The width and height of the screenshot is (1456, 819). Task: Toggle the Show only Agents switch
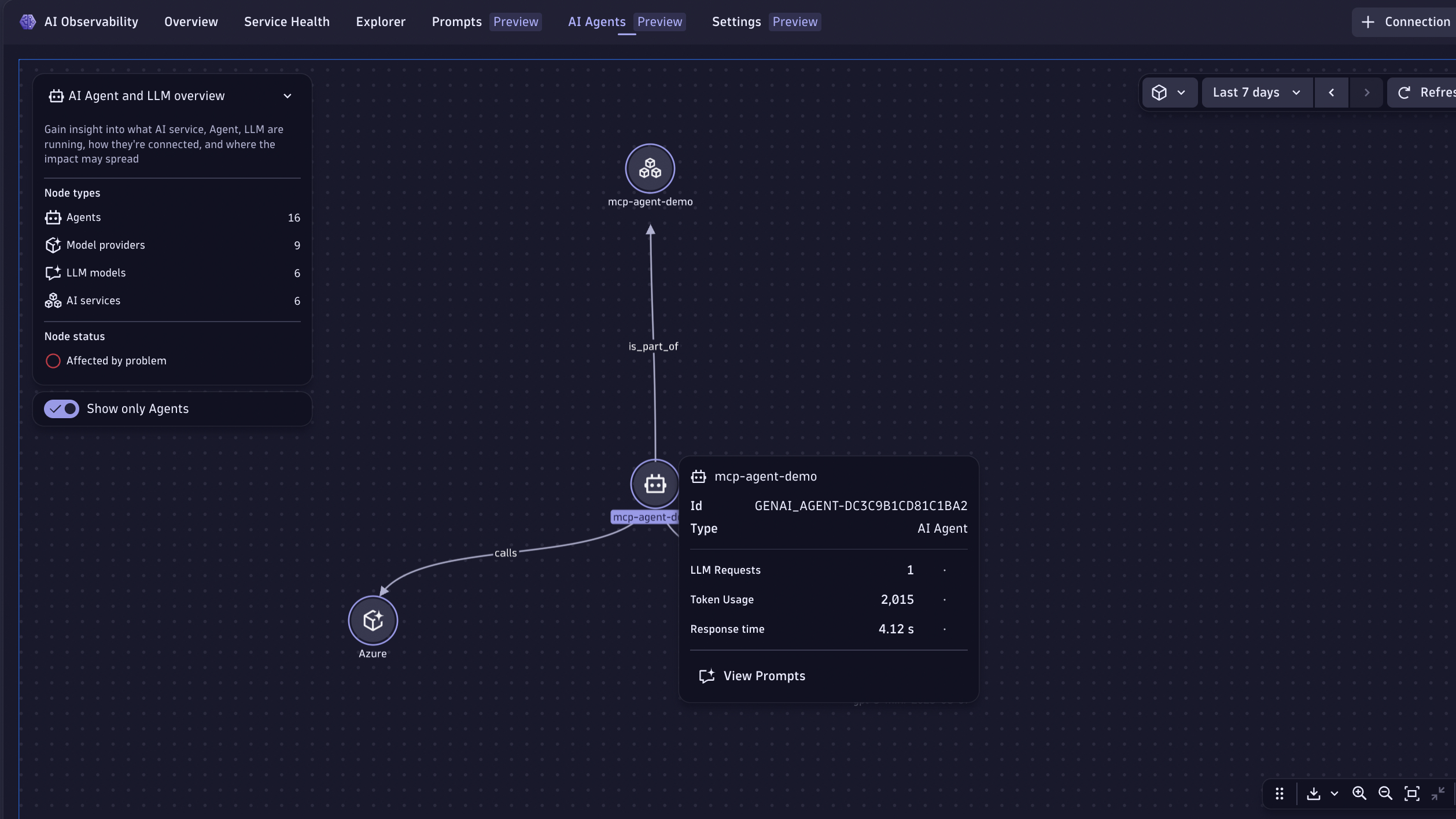coord(61,409)
